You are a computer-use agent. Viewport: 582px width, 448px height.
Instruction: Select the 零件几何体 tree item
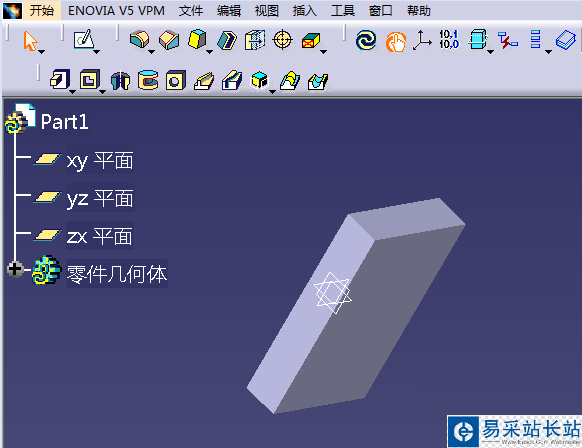tap(117, 274)
